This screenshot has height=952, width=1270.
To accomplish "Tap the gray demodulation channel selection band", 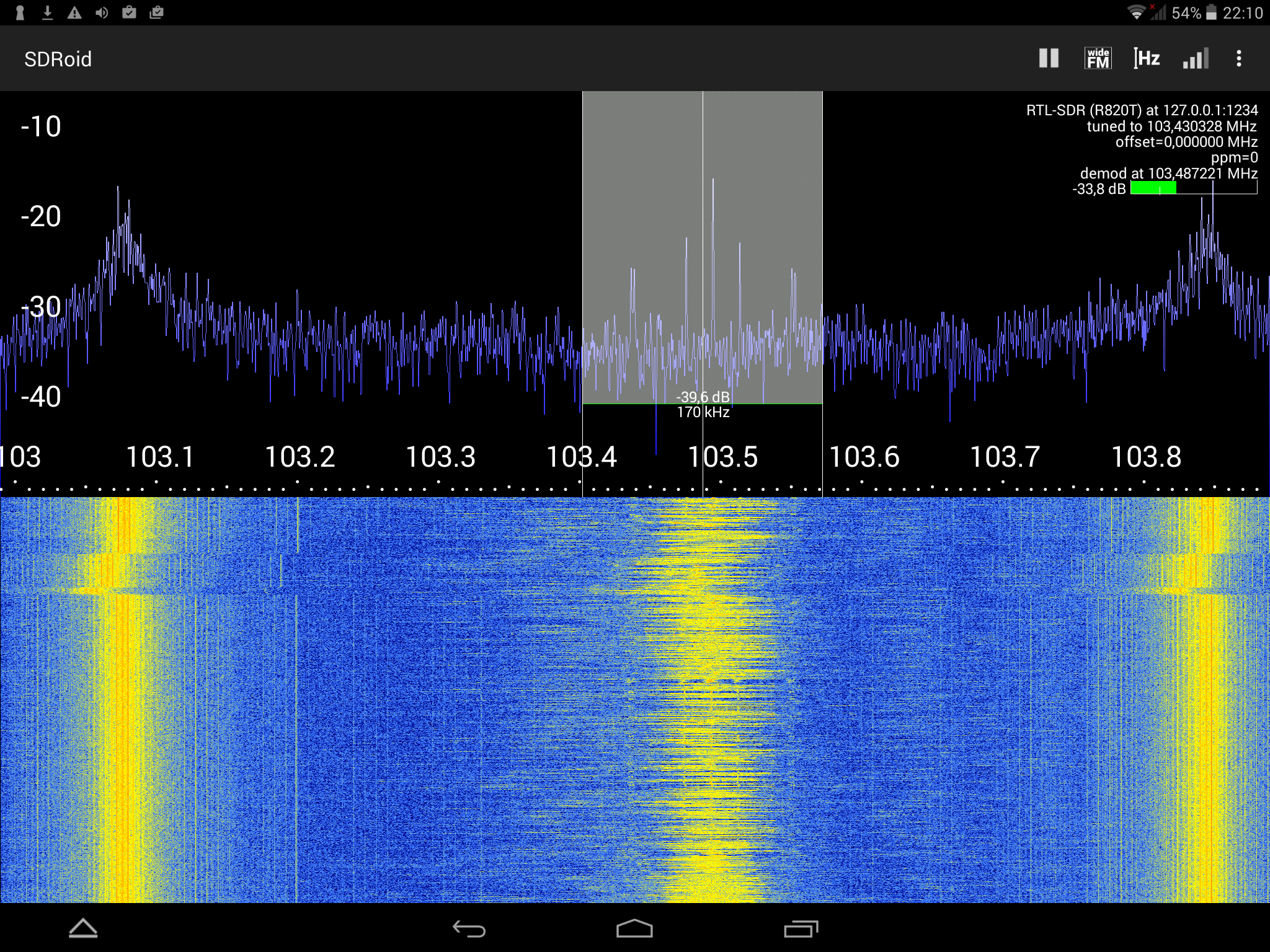I will (703, 247).
